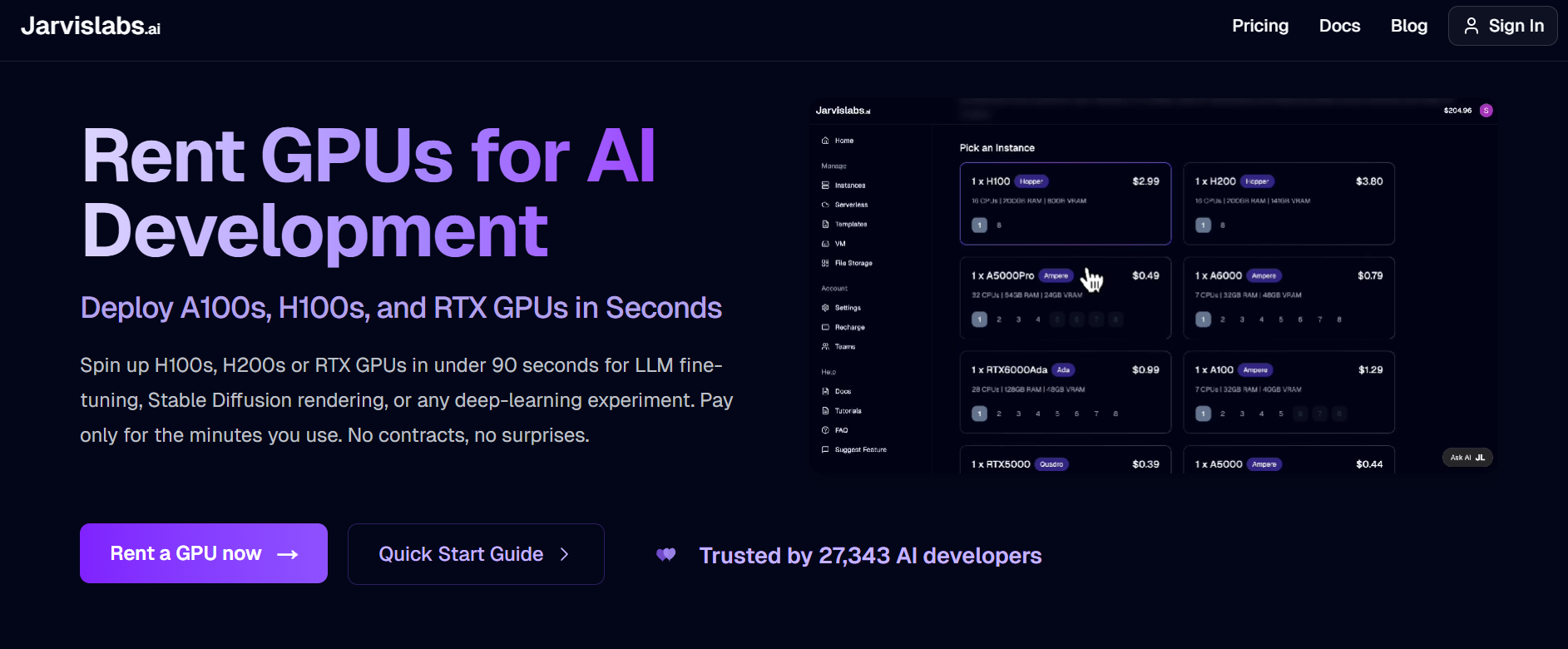The image size is (1568, 649).
Task: Open the FAQ icon in dashboard sidebar
Action: [x=825, y=430]
